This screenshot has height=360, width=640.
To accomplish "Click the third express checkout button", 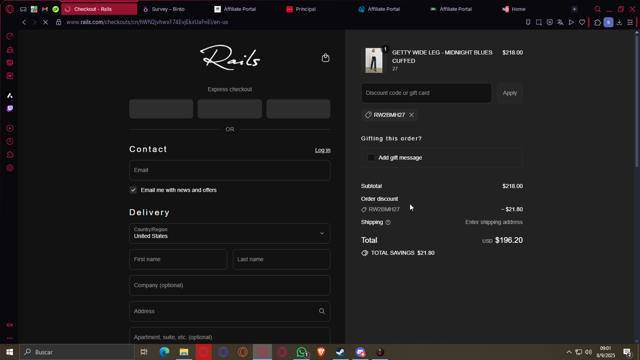I will [x=298, y=109].
